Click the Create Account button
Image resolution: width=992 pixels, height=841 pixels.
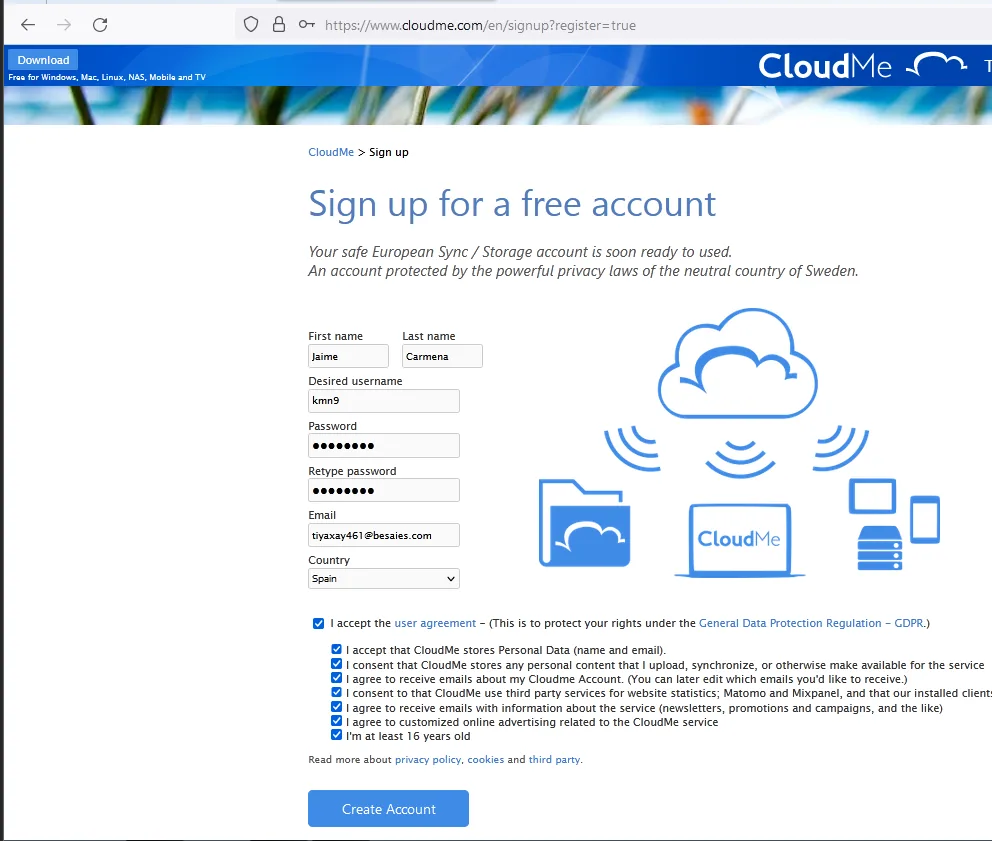388,808
